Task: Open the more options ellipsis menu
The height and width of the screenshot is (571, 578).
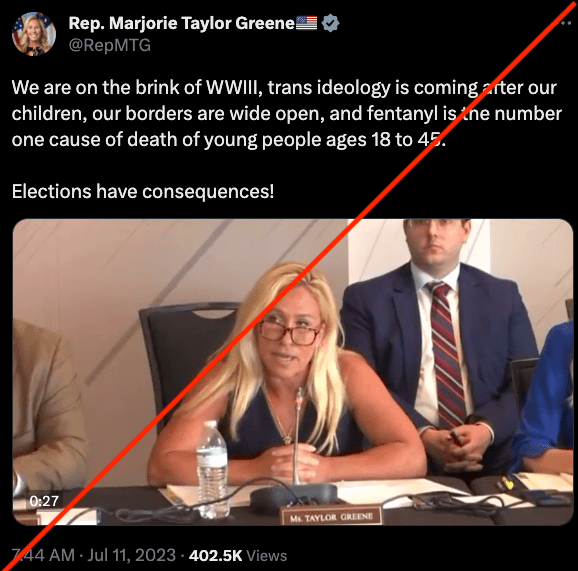Action: (x=565, y=23)
